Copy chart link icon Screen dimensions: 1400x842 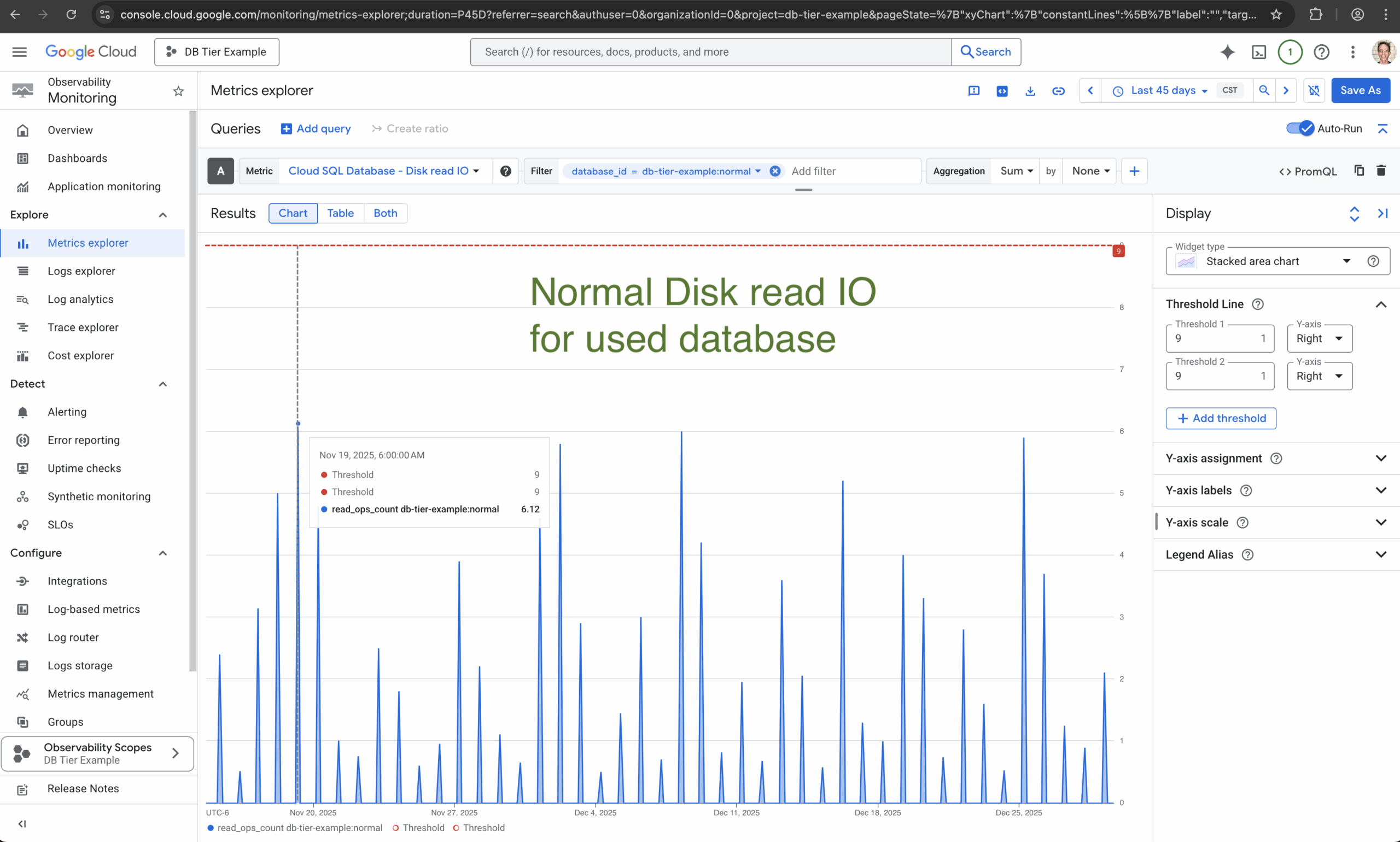pyautogui.click(x=1058, y=91)
